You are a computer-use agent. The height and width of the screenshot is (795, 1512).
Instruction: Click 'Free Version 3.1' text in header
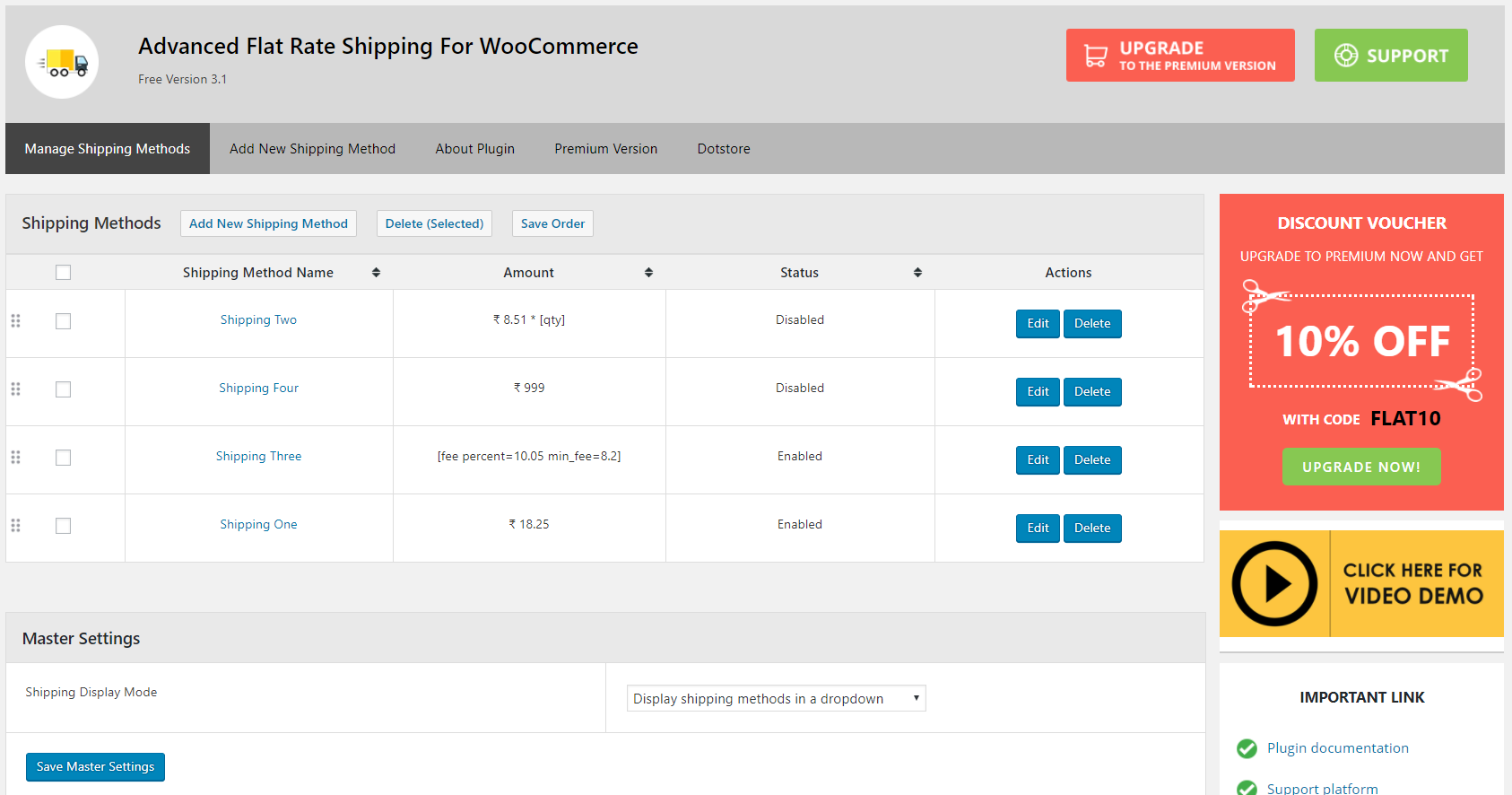(x=182, y=79)
